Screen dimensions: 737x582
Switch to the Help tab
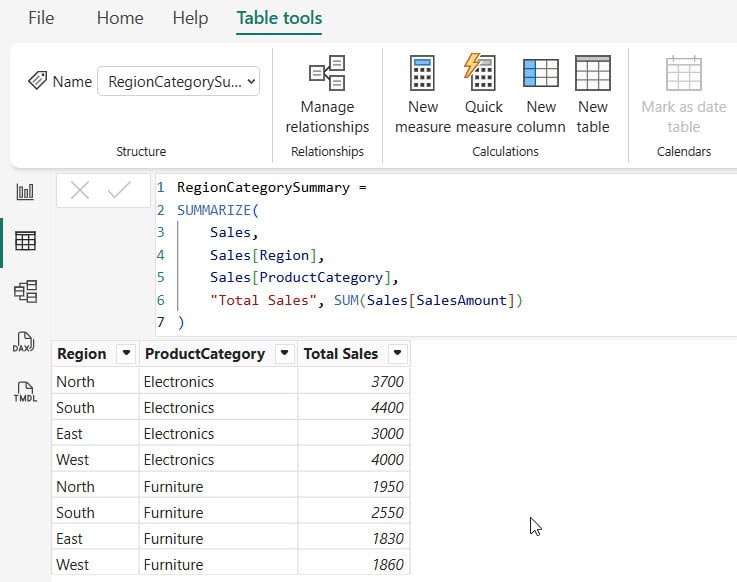coord(190,18)
